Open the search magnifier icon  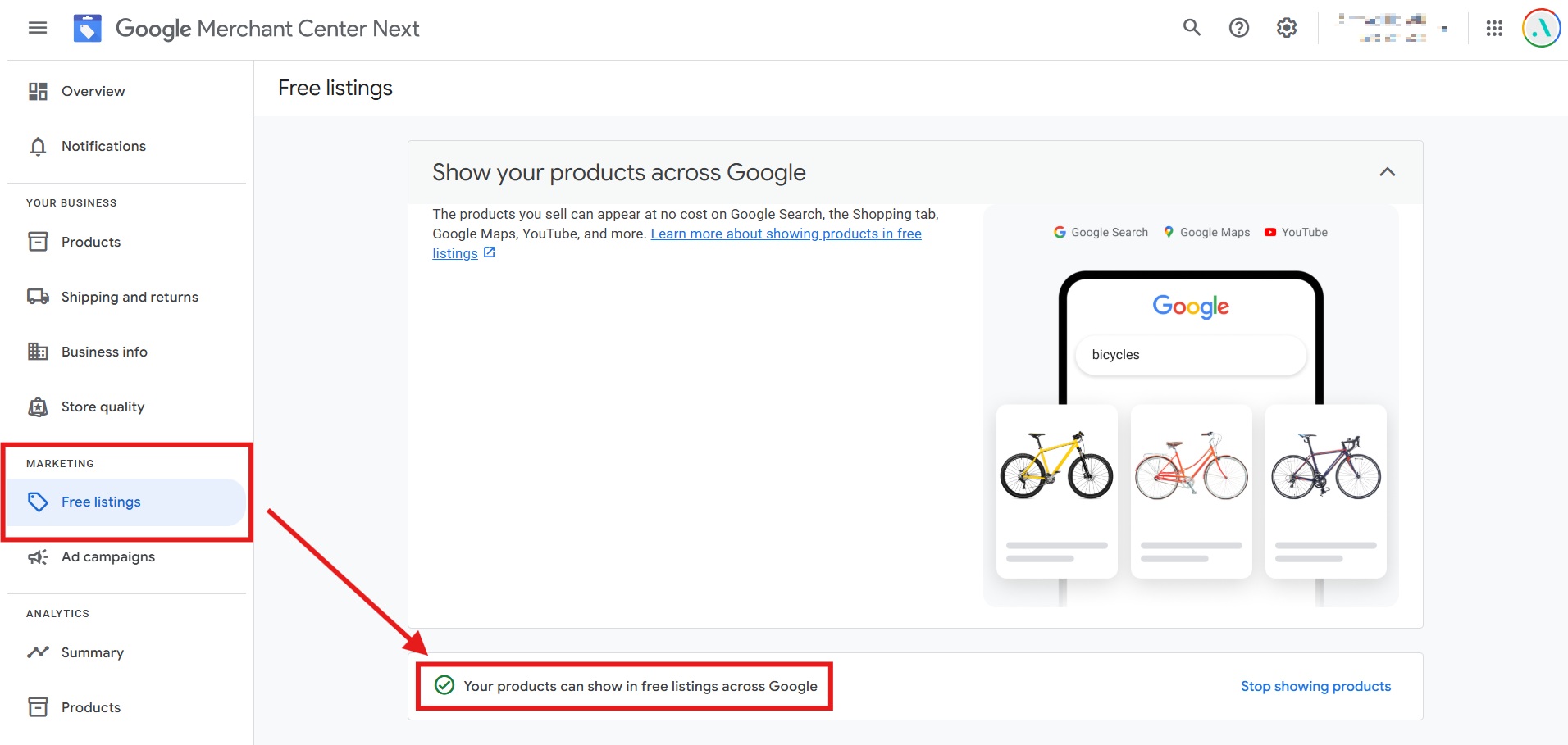[x=1192, y=28]
